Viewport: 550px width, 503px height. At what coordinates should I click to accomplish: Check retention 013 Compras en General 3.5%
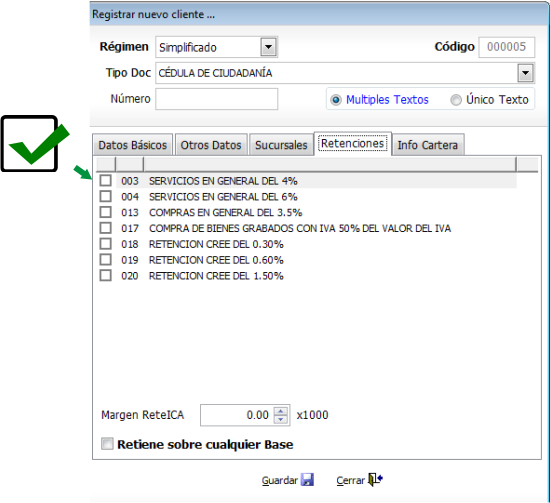point(106,212)
